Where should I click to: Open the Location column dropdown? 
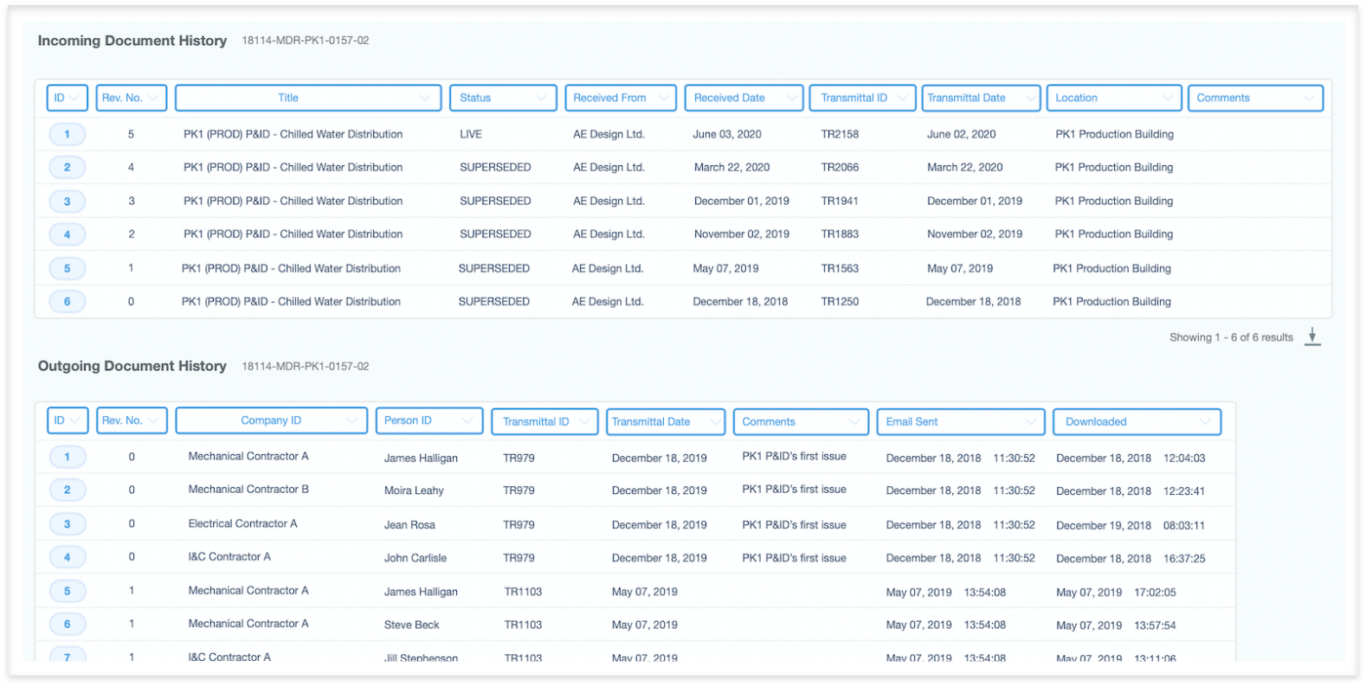click(1168, 98)
